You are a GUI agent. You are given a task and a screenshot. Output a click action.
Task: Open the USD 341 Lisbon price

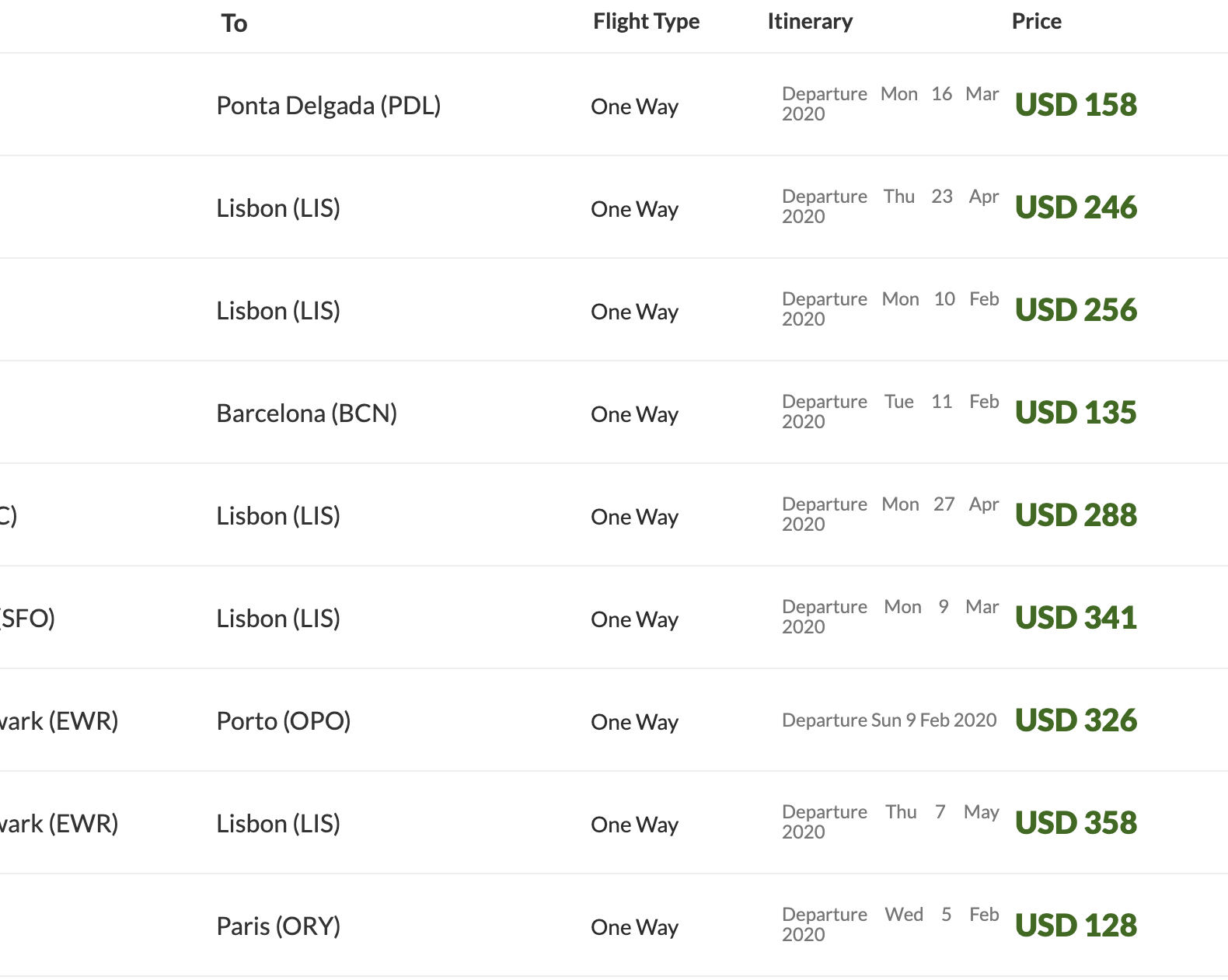1076,618
